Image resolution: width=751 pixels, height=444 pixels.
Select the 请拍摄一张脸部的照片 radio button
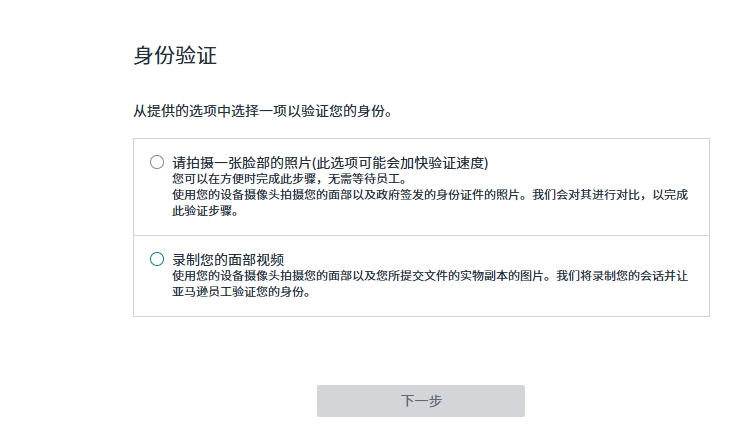pyautogui.click(x=157, y=162)
